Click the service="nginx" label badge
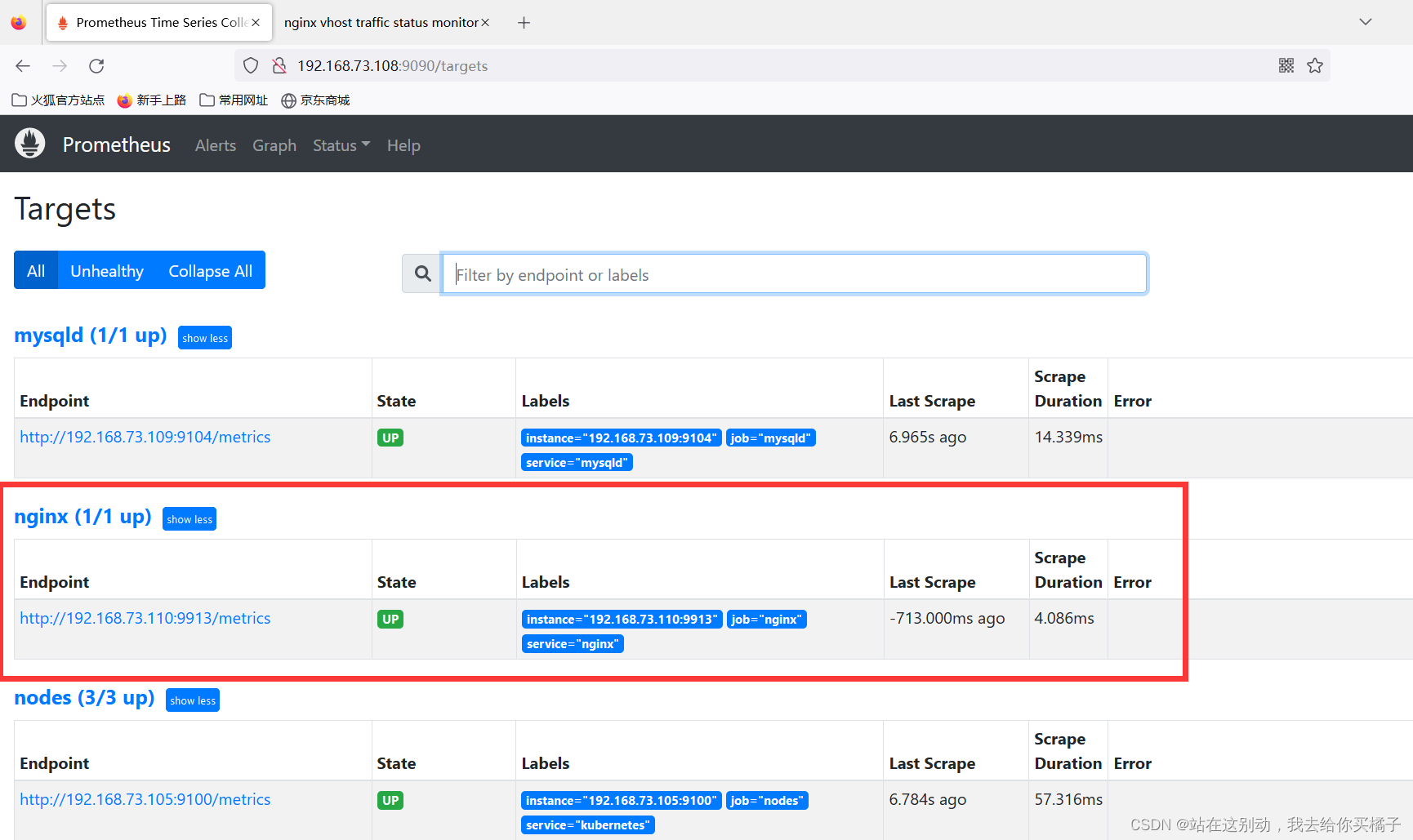The height and width of the screenshot is (840, 1413). (573, 644)
